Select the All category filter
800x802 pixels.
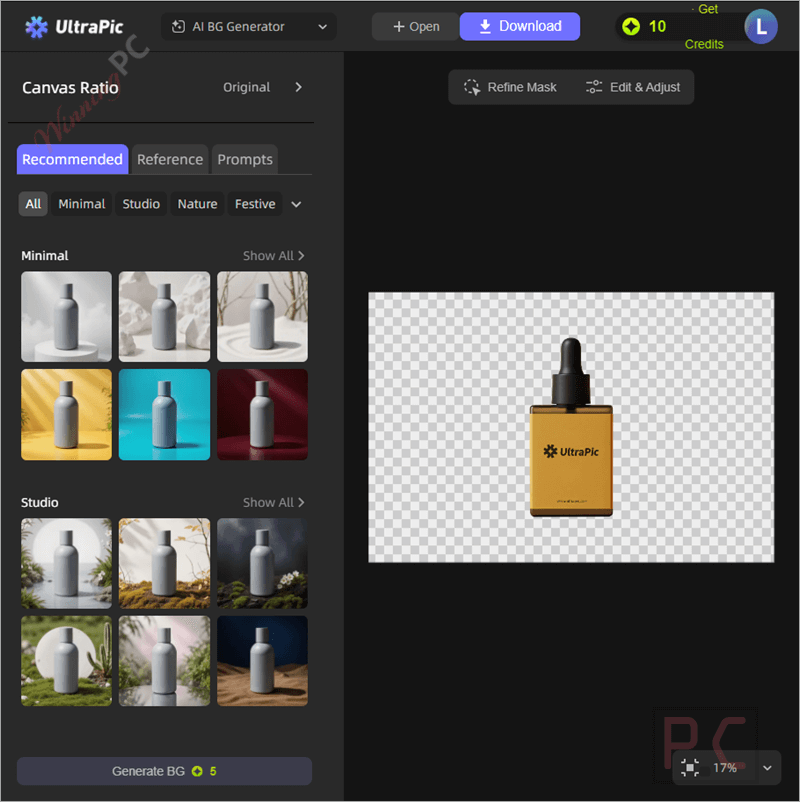click(33, 204)
